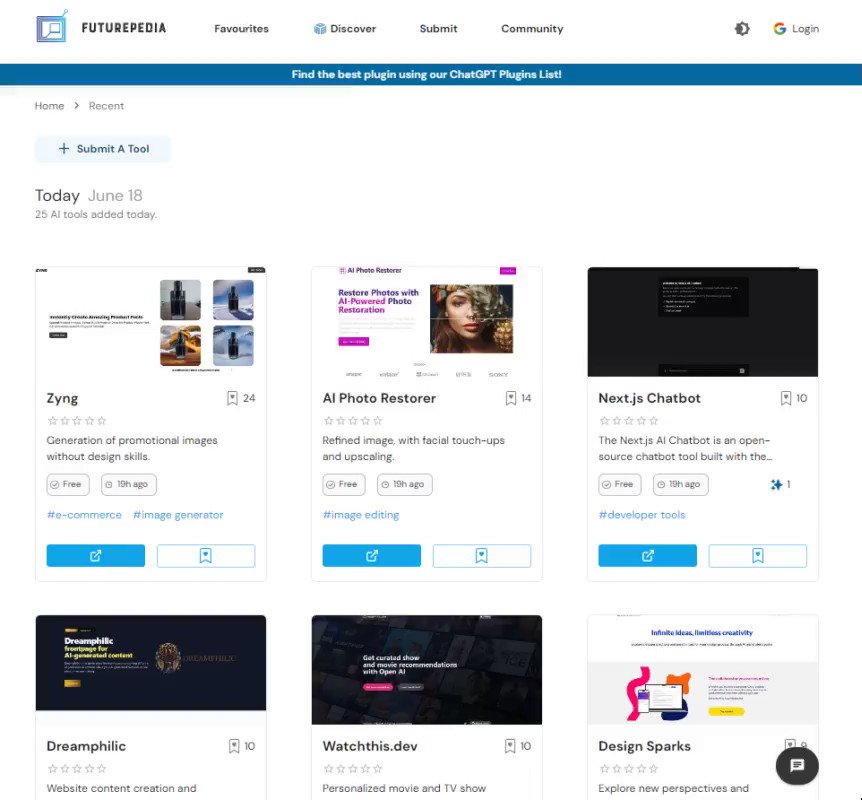Rate Dreamphilic with stars
This screenshot has height=800, width=862.
(x=77, y=769)
